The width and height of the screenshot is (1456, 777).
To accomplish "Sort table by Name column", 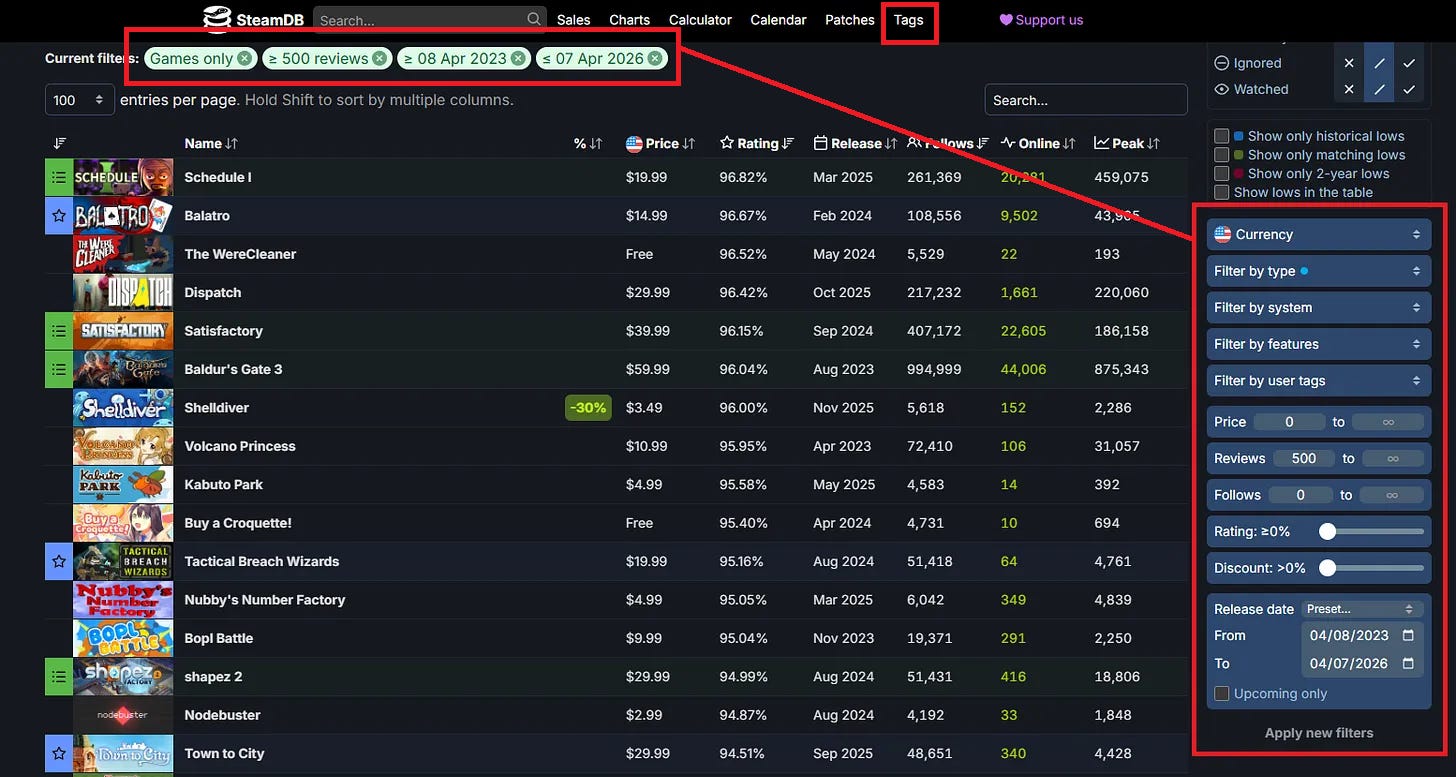I will (211, 144).
